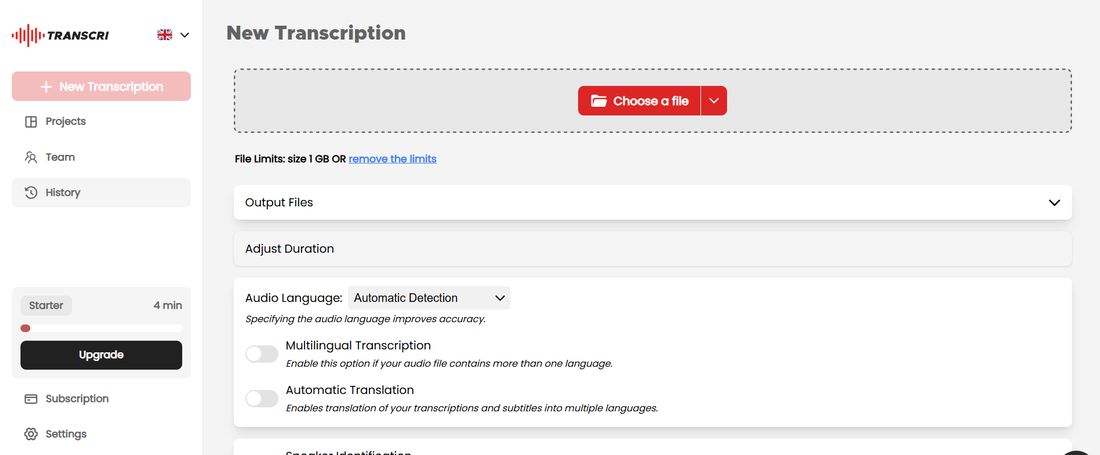Click the History clock icon
Image resolution: width=1100 pixels, height=455 pixels.
coord(31,193)
